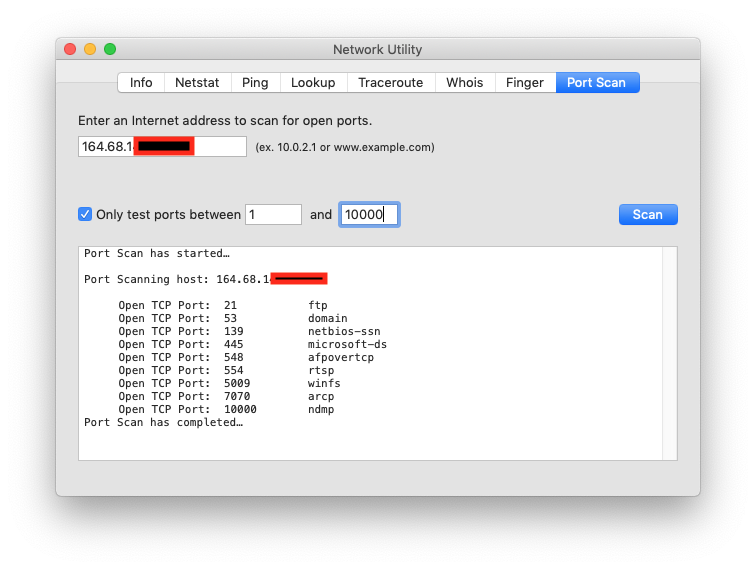Select the port 548 afpovertcp row
The width and height of the screenshot is (756, 570).
pyautogui.click(x=246, y=357)
